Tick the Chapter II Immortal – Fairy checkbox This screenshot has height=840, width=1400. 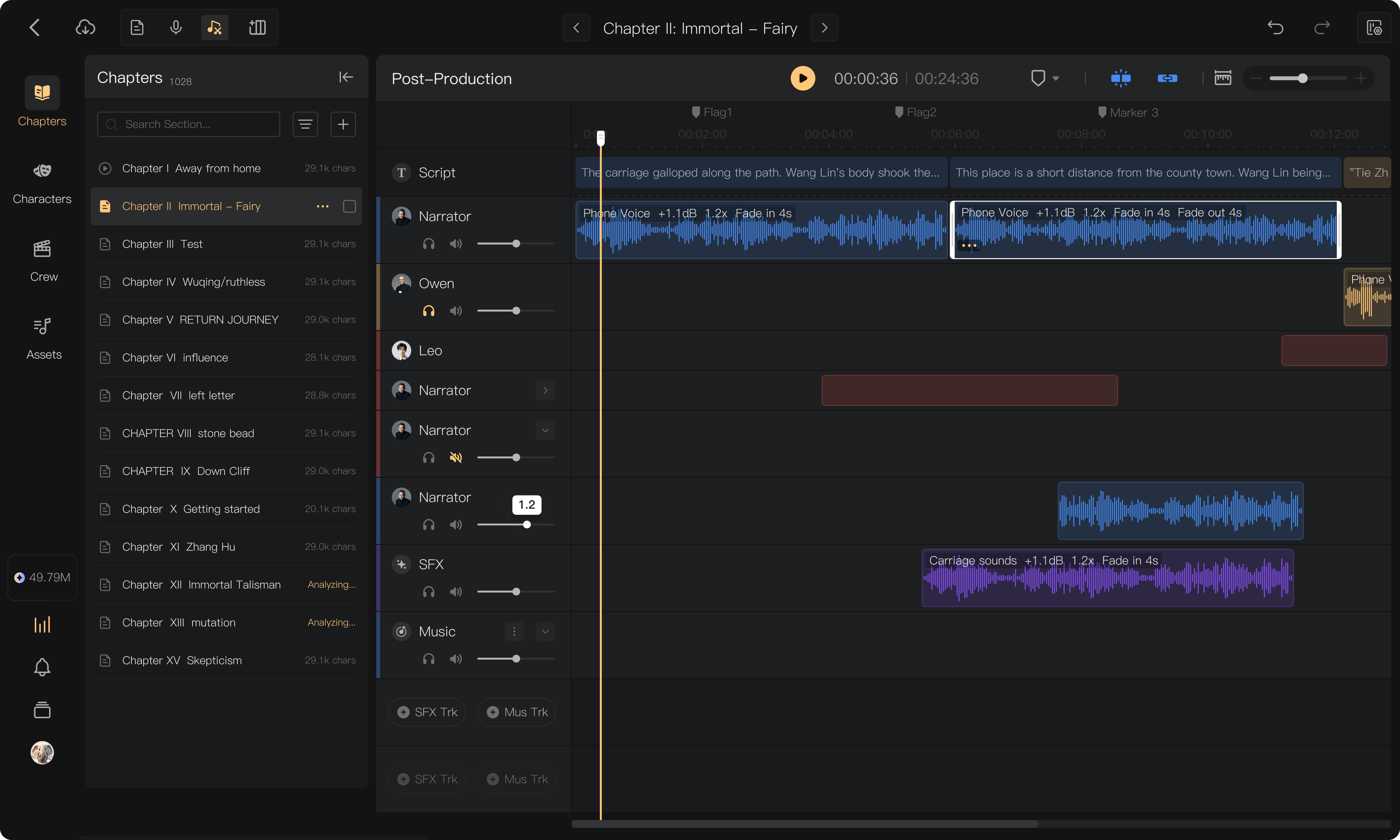pyautogui.click(x=349, y=206)
